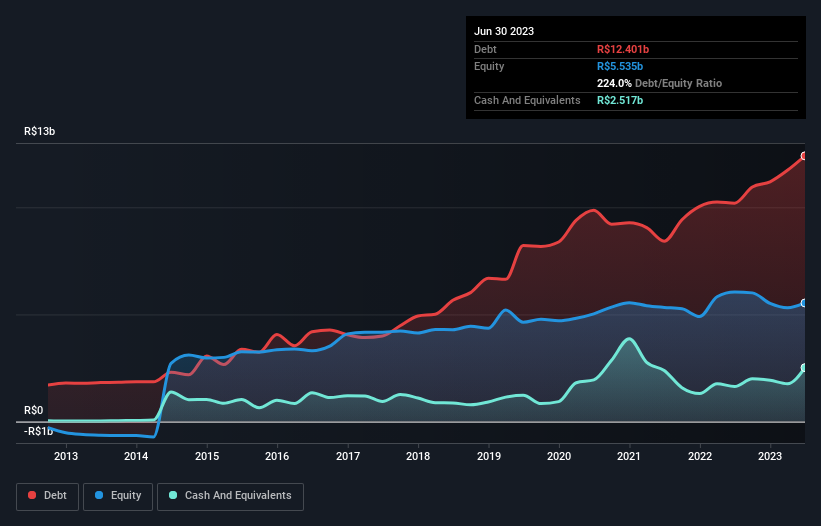Click the 2017 x-axis label
Image resolution: width=821 pixels, height=526 pixels.
[348, 457]
